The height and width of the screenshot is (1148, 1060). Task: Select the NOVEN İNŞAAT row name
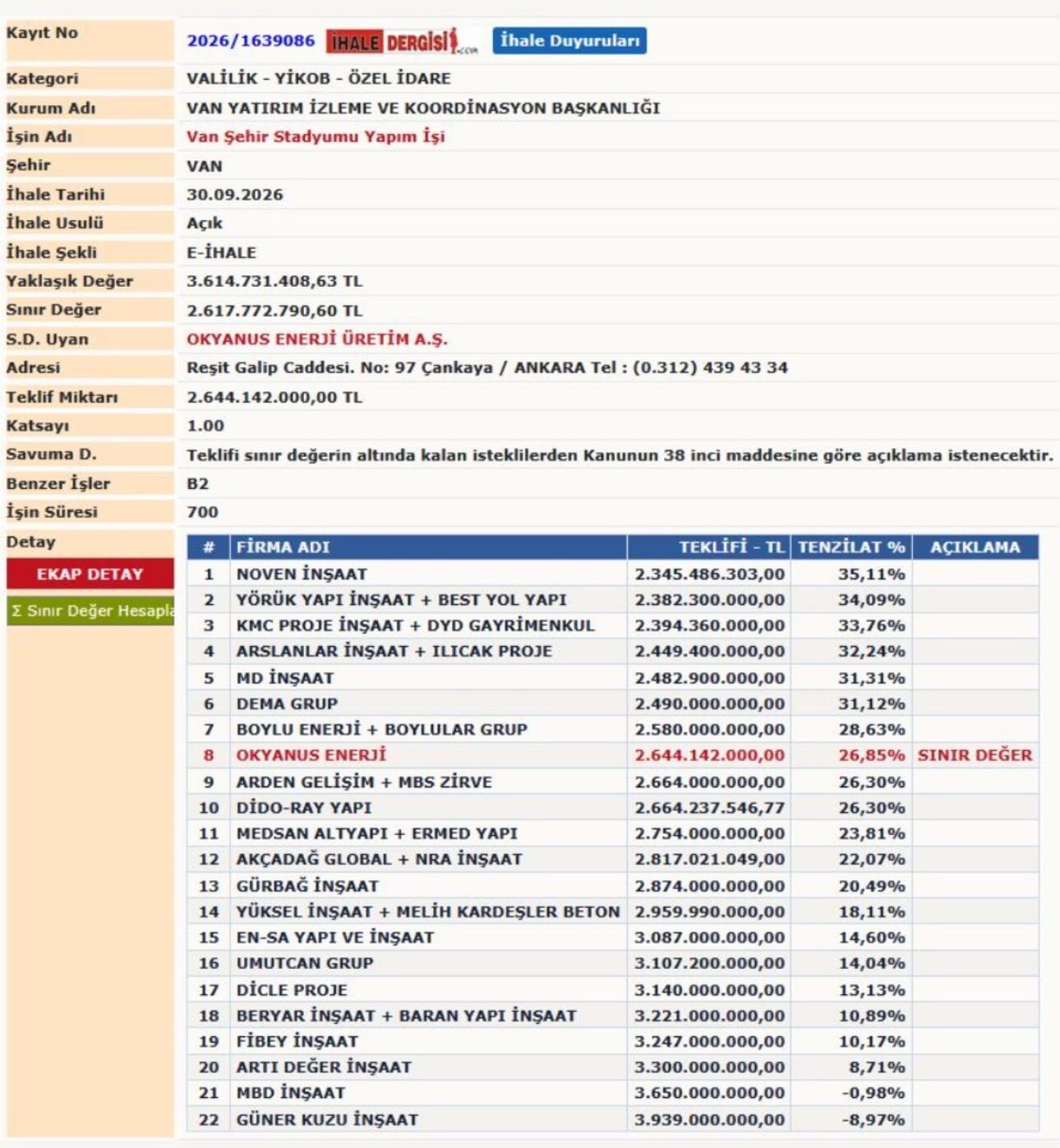click(x=302, y=574)
